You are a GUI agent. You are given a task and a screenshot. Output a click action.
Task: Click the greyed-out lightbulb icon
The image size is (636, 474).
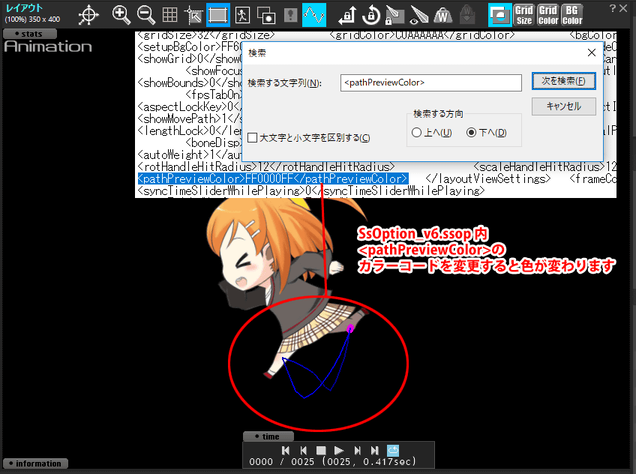pos(290,15)
